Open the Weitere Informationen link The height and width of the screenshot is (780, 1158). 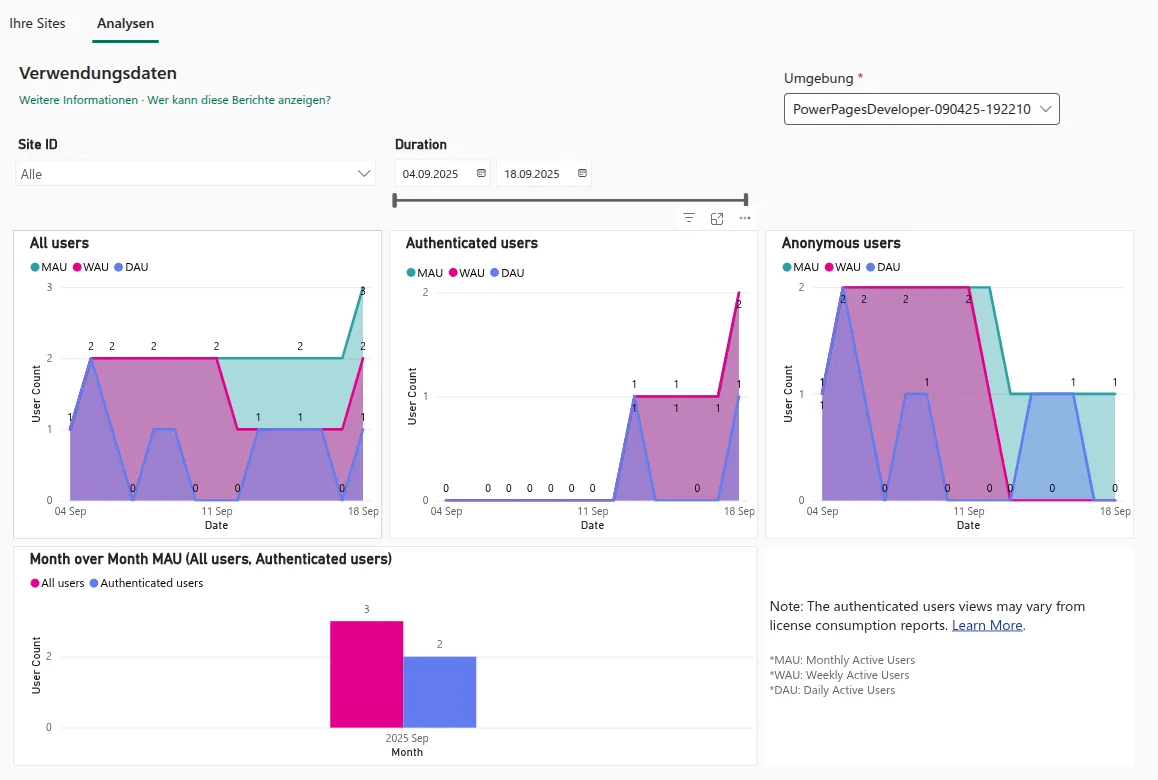point(78,100)
